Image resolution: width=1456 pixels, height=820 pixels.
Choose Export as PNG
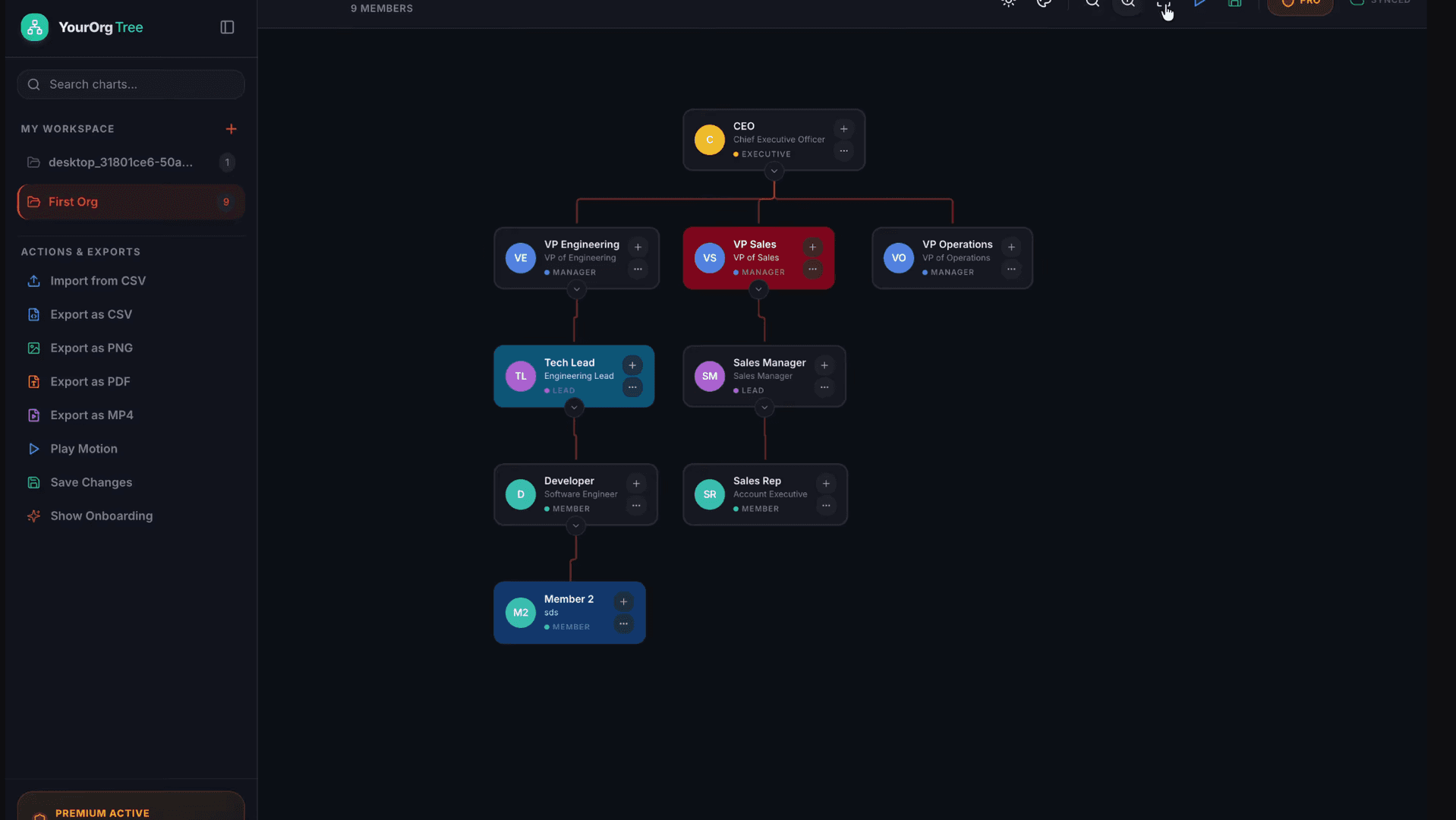pos(91,348)
